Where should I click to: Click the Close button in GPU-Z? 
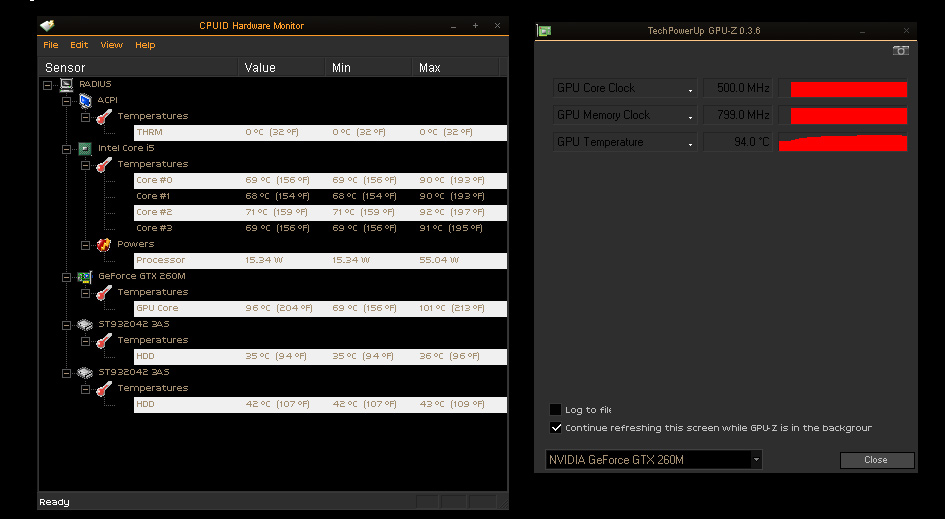877,460
